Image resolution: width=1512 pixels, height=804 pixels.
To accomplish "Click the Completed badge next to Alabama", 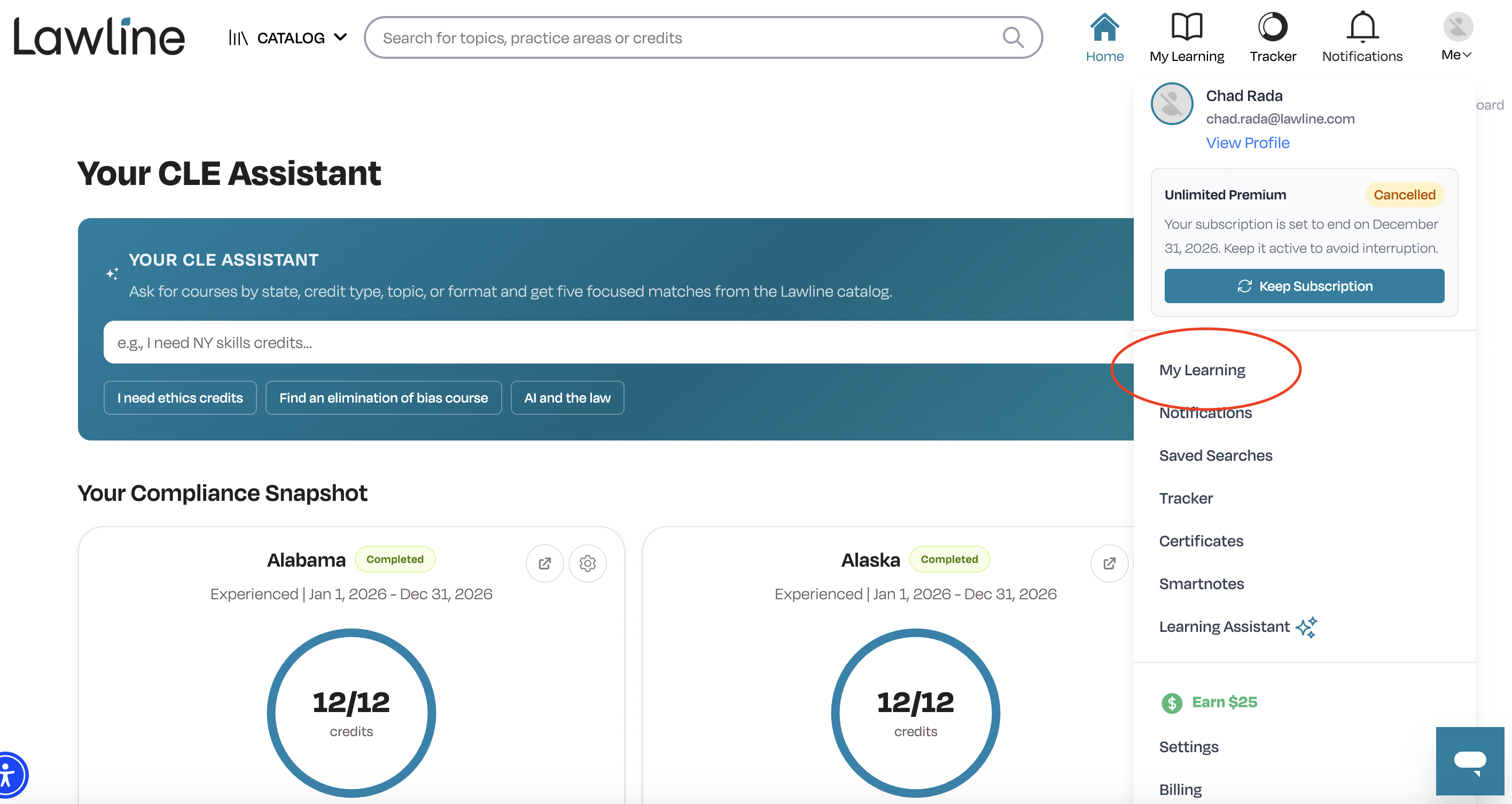I will point(395,559).
